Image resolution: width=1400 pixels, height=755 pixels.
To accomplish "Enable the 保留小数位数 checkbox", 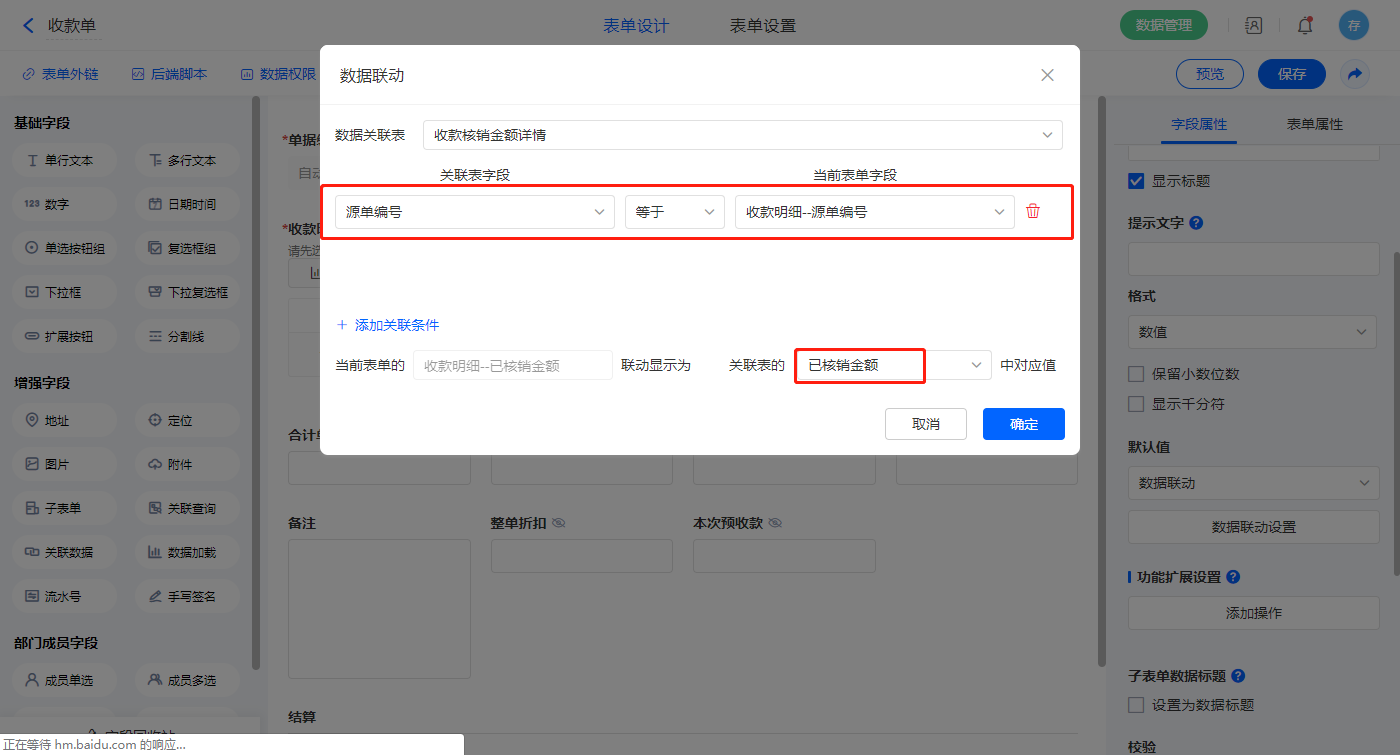I will [x=1136, y=374].
